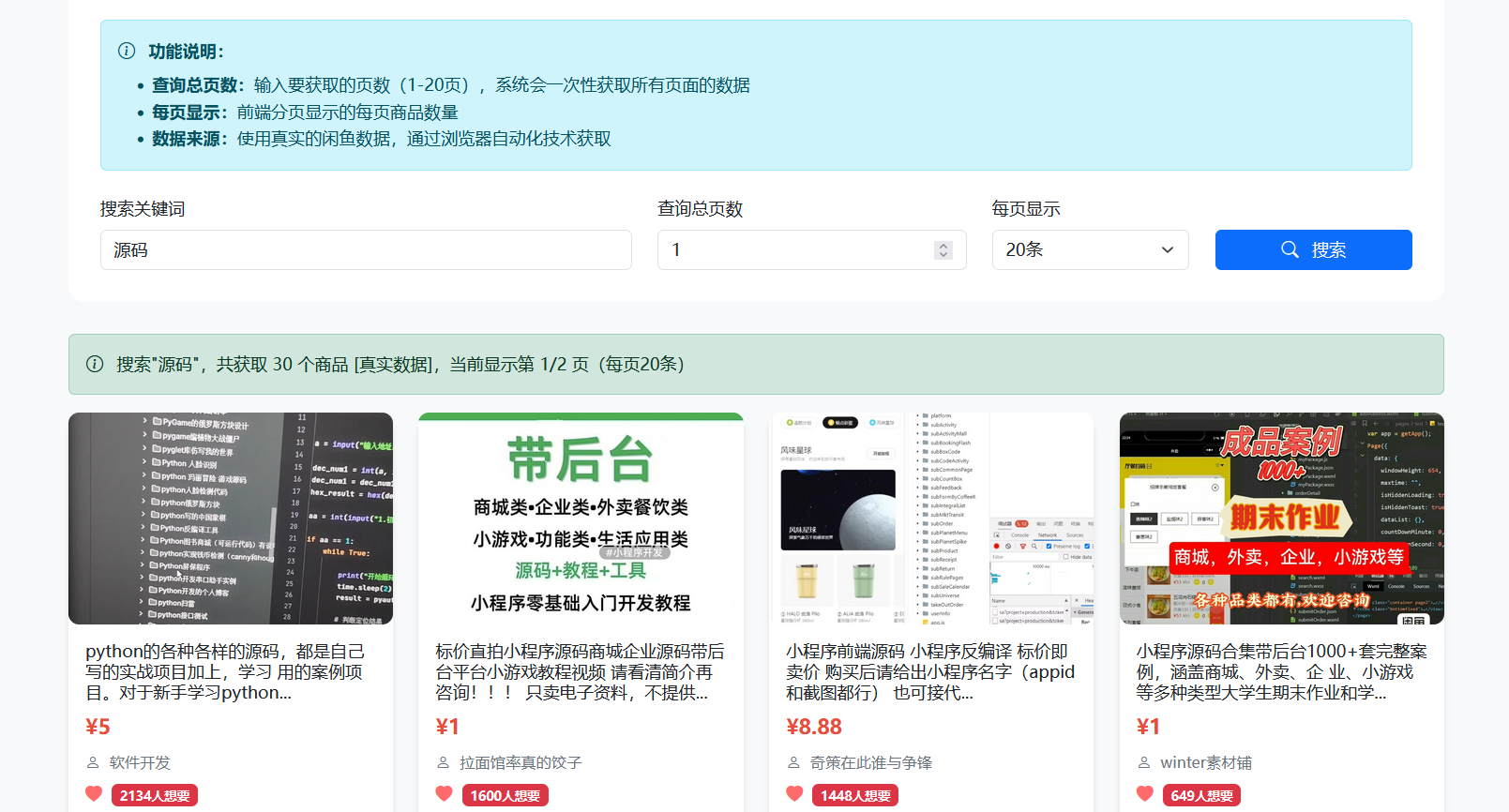Click the heart icon next to 1600人想要
Screen dimensions: 1509x812
[445, 794]
